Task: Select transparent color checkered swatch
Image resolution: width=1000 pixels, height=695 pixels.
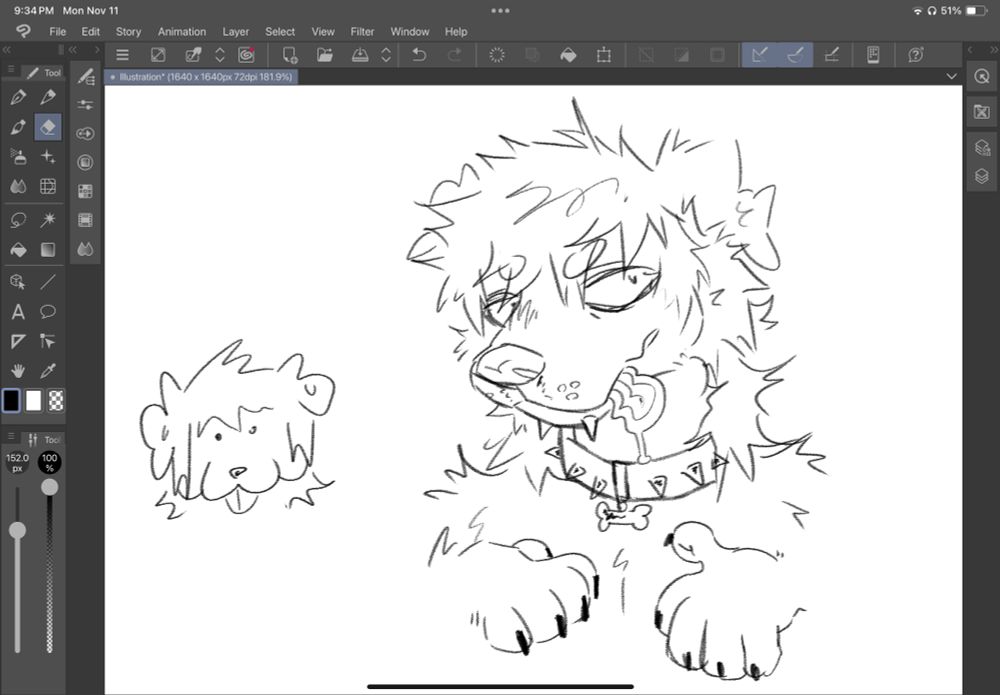Action: click(x=56, y=400)
